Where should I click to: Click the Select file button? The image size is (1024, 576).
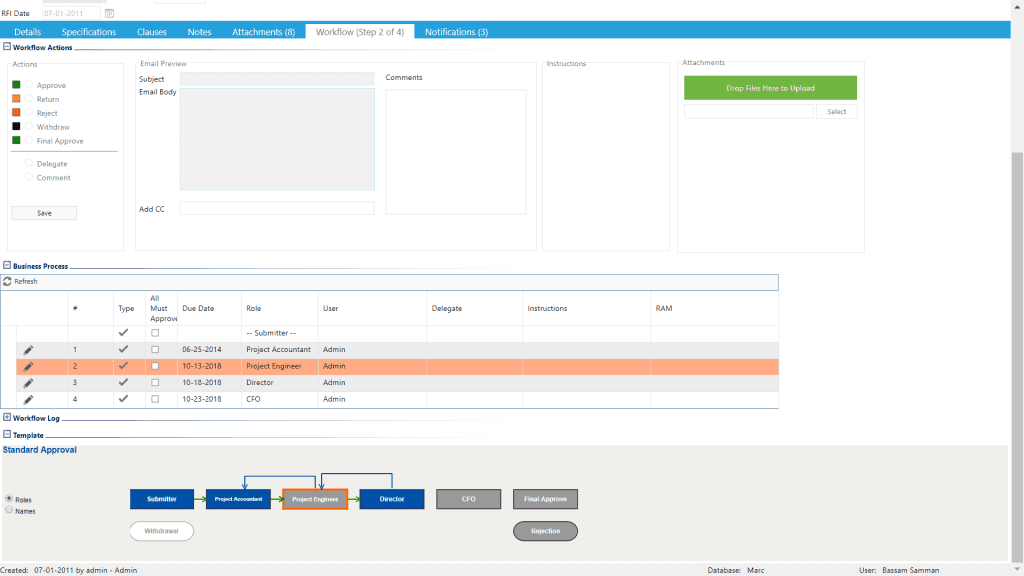point(837,112)
